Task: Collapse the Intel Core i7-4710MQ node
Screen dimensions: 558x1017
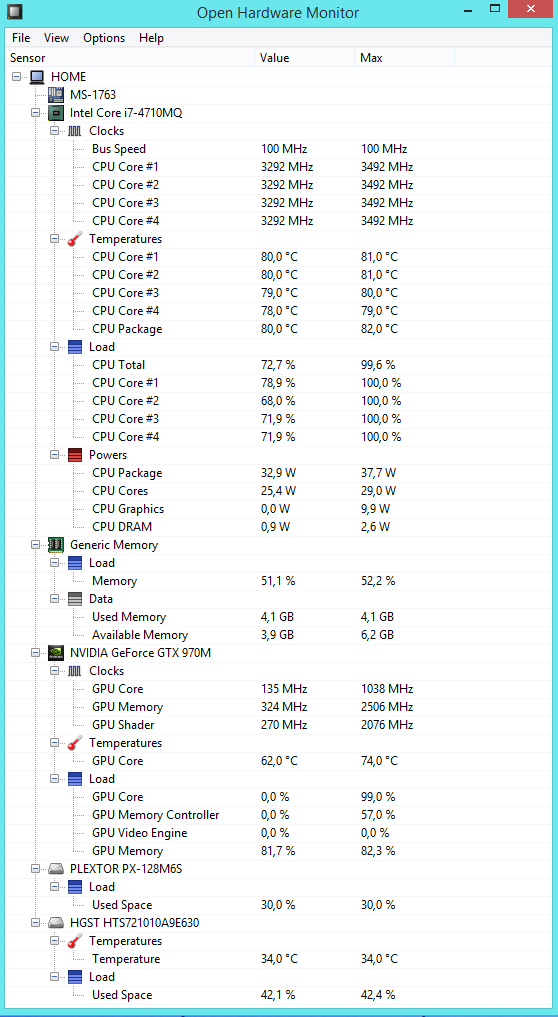Action: point(36,113)
